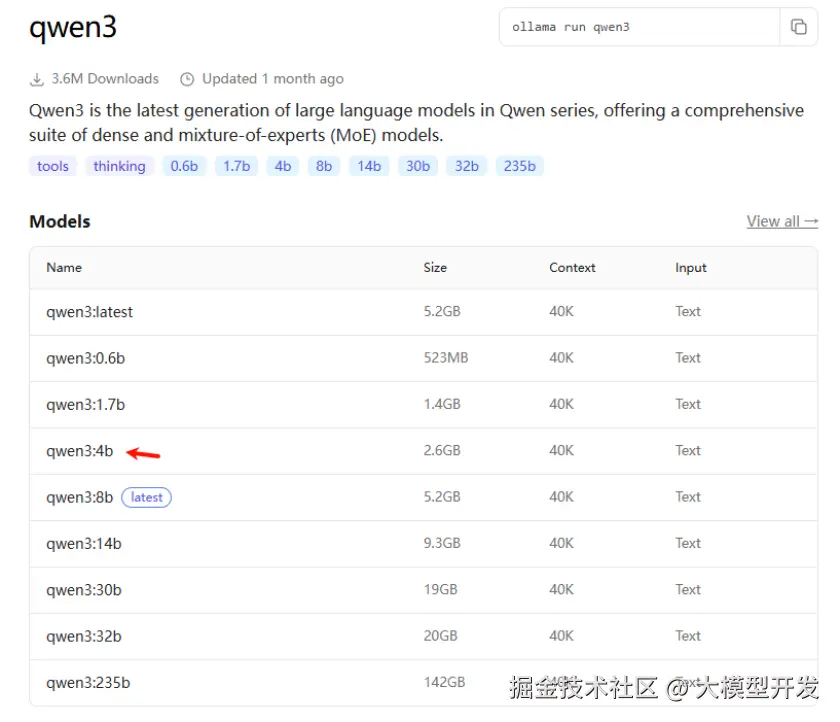Click the ollama run qwen3 command field
The height and width of the screenshot is (722, 840).
(639, 27)
